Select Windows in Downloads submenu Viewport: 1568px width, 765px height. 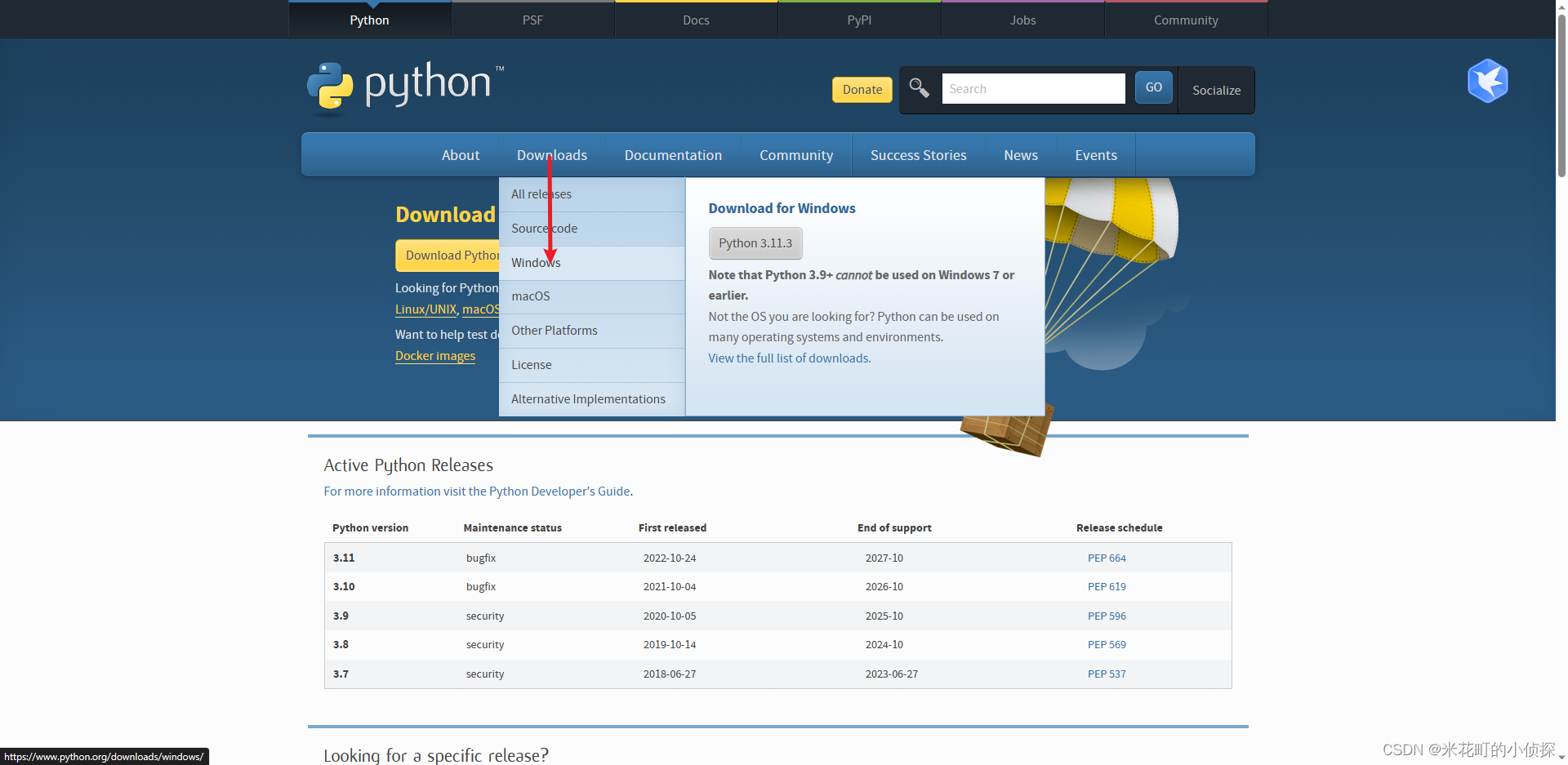tap(591, 263)
